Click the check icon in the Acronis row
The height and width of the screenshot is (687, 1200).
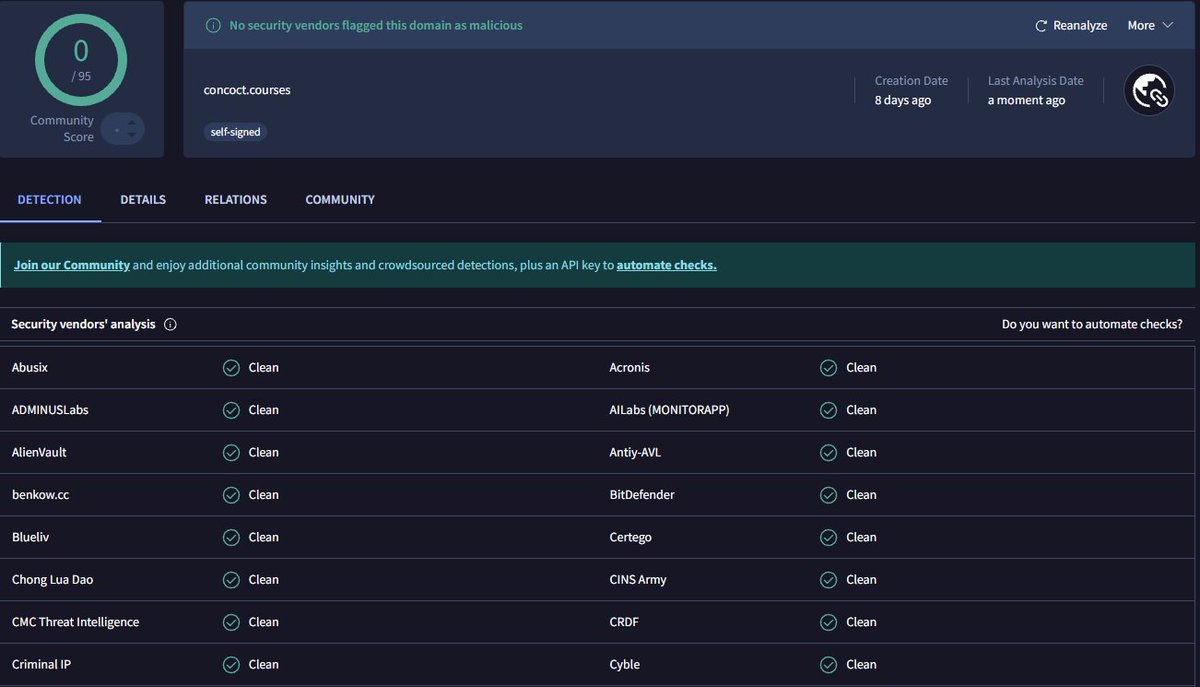click(x=828, y=368)
